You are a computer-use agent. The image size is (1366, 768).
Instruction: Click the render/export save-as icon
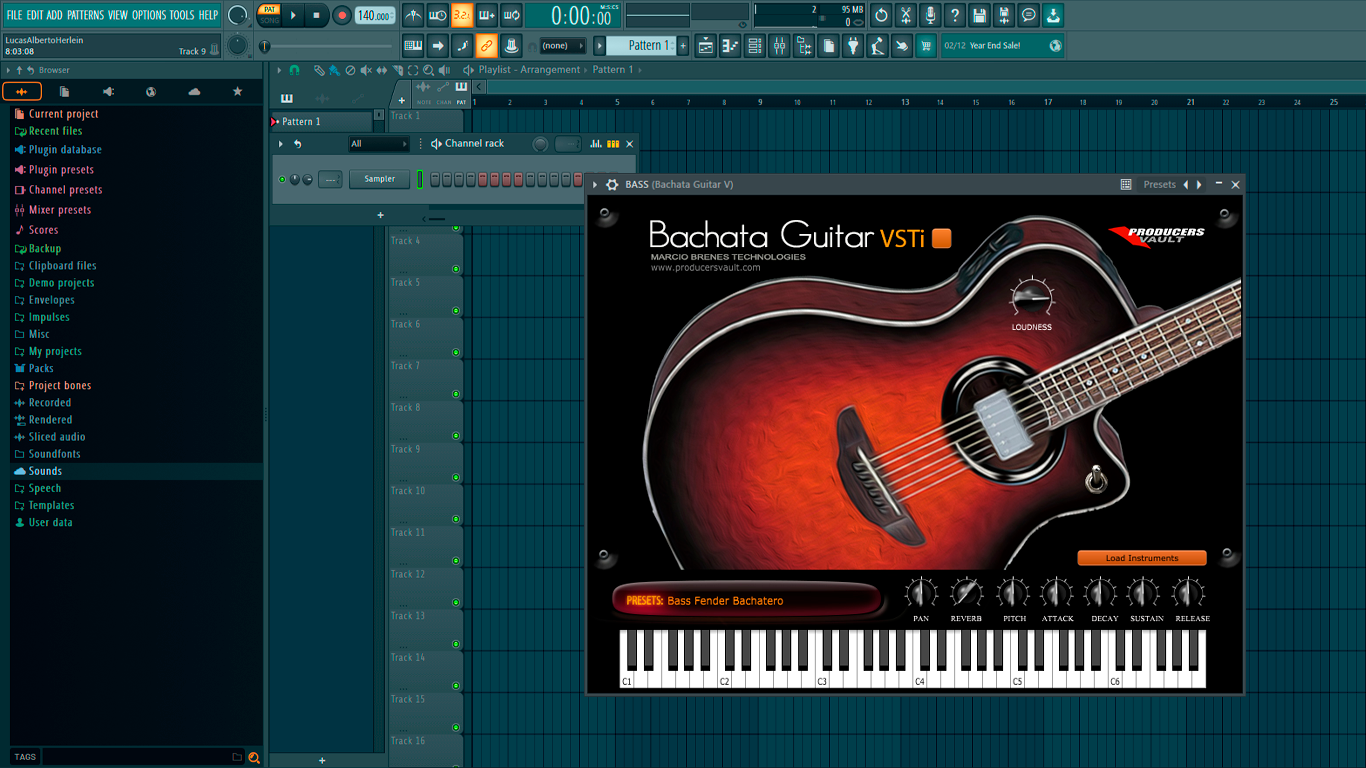(x=1004, y=15)
